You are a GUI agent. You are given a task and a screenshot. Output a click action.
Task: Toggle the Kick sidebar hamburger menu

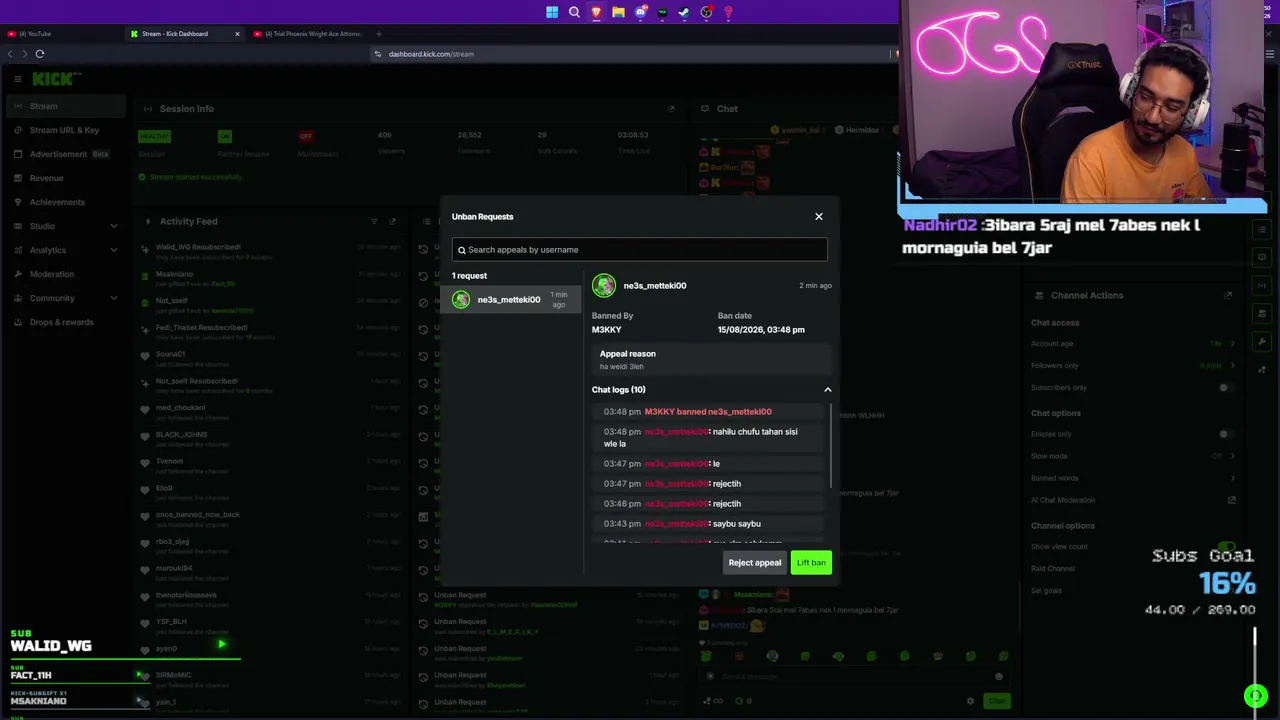tap(18, 79)
